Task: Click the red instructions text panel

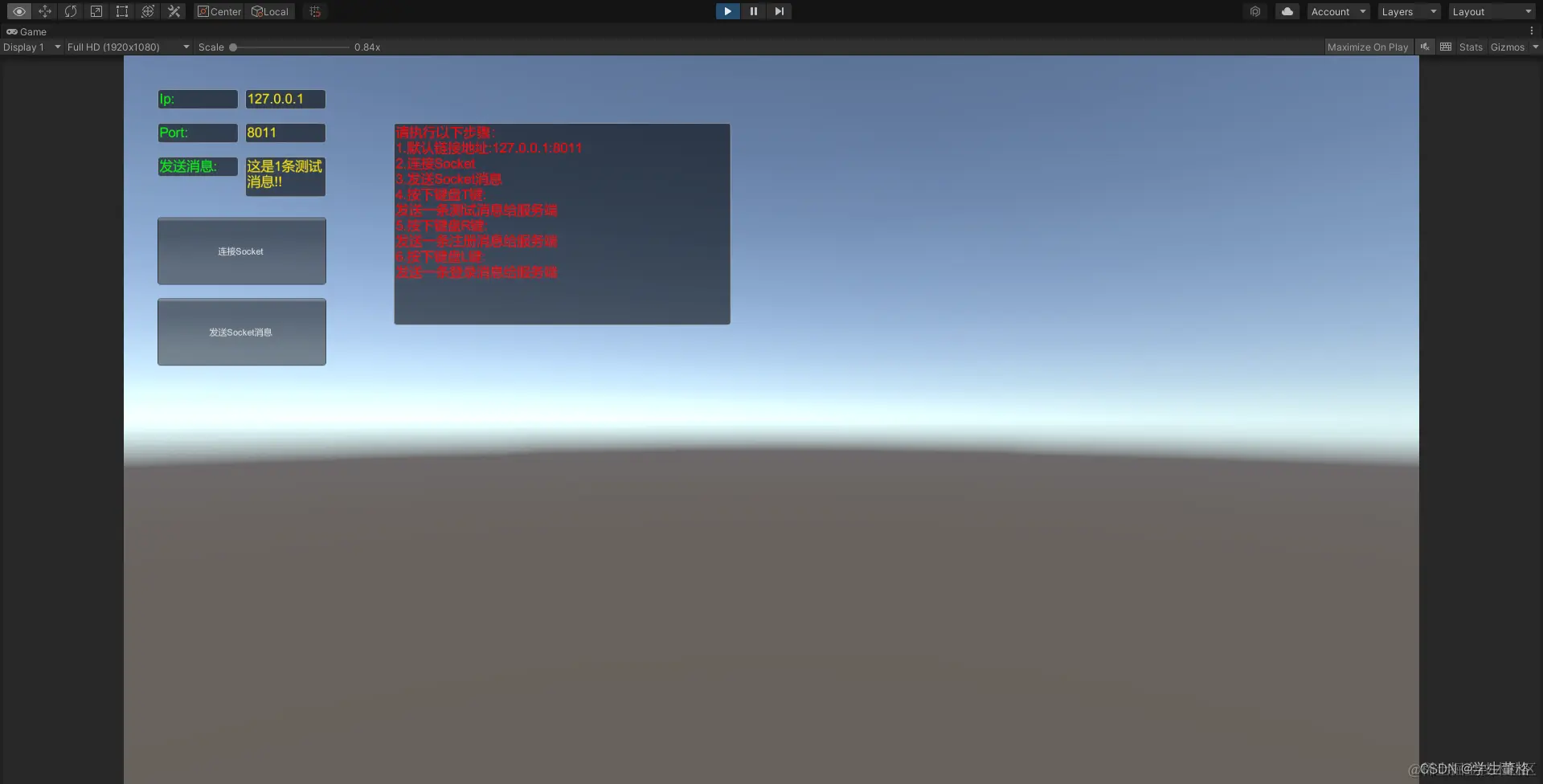Action: coord(562,223)
